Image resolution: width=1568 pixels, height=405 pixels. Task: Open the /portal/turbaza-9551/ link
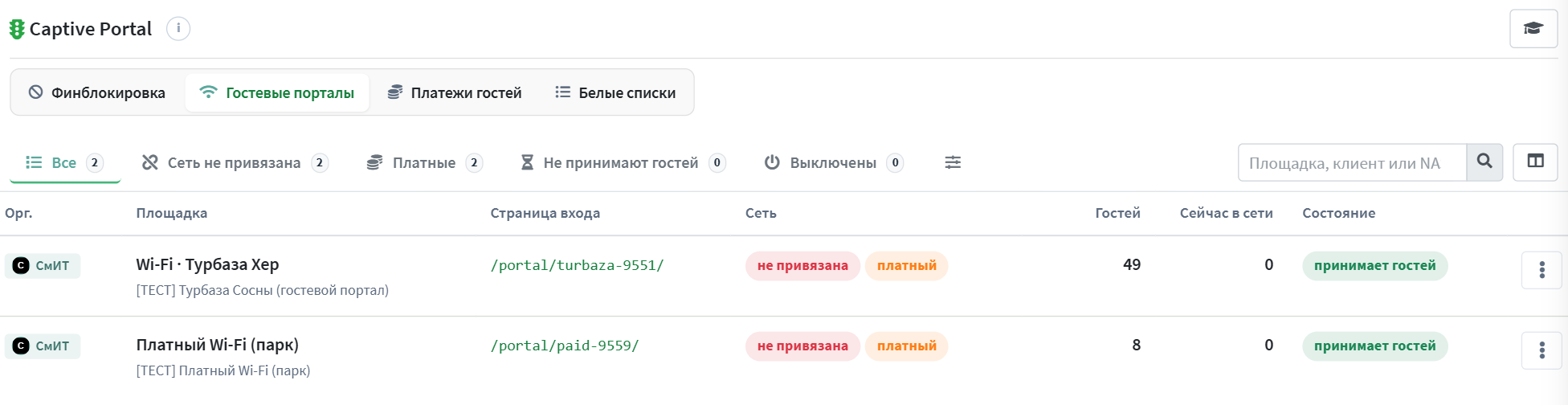pyautogui.click(x=577, y=265)
